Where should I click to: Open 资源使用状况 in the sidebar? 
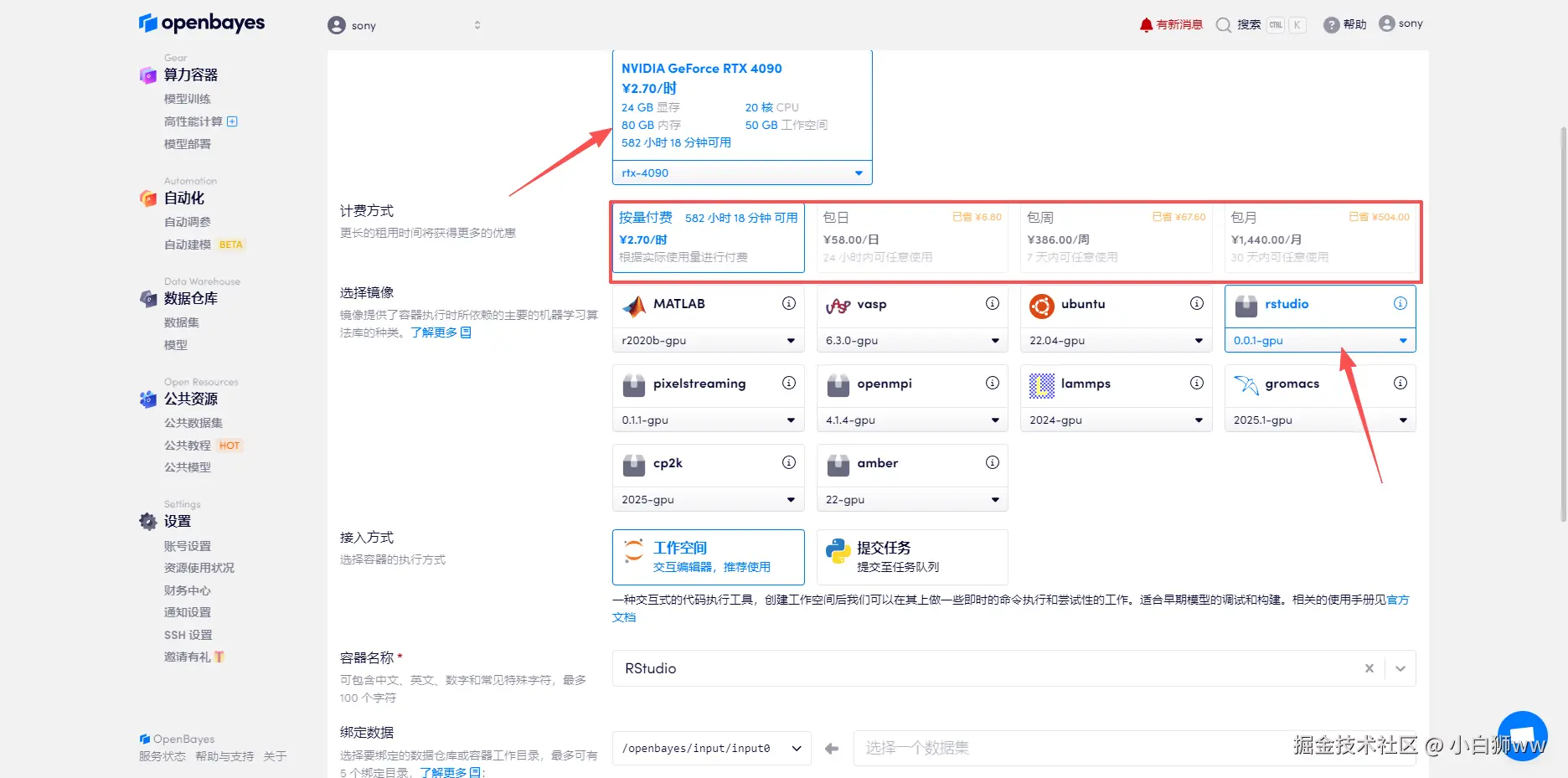[x=199, y=568]
